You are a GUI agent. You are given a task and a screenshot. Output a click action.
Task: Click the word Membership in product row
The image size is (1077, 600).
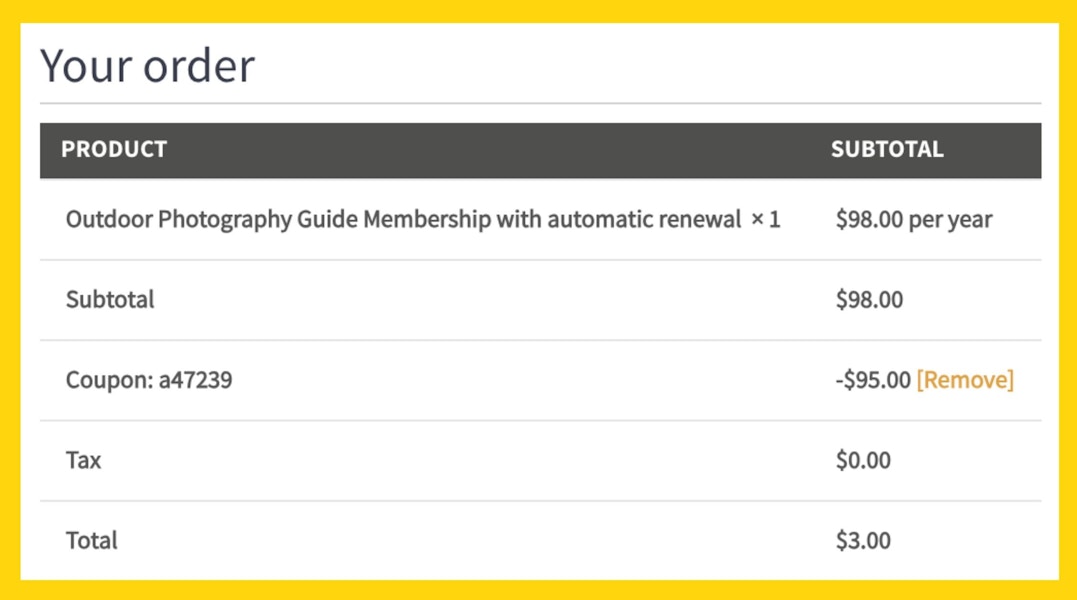(x=427, y=220)
